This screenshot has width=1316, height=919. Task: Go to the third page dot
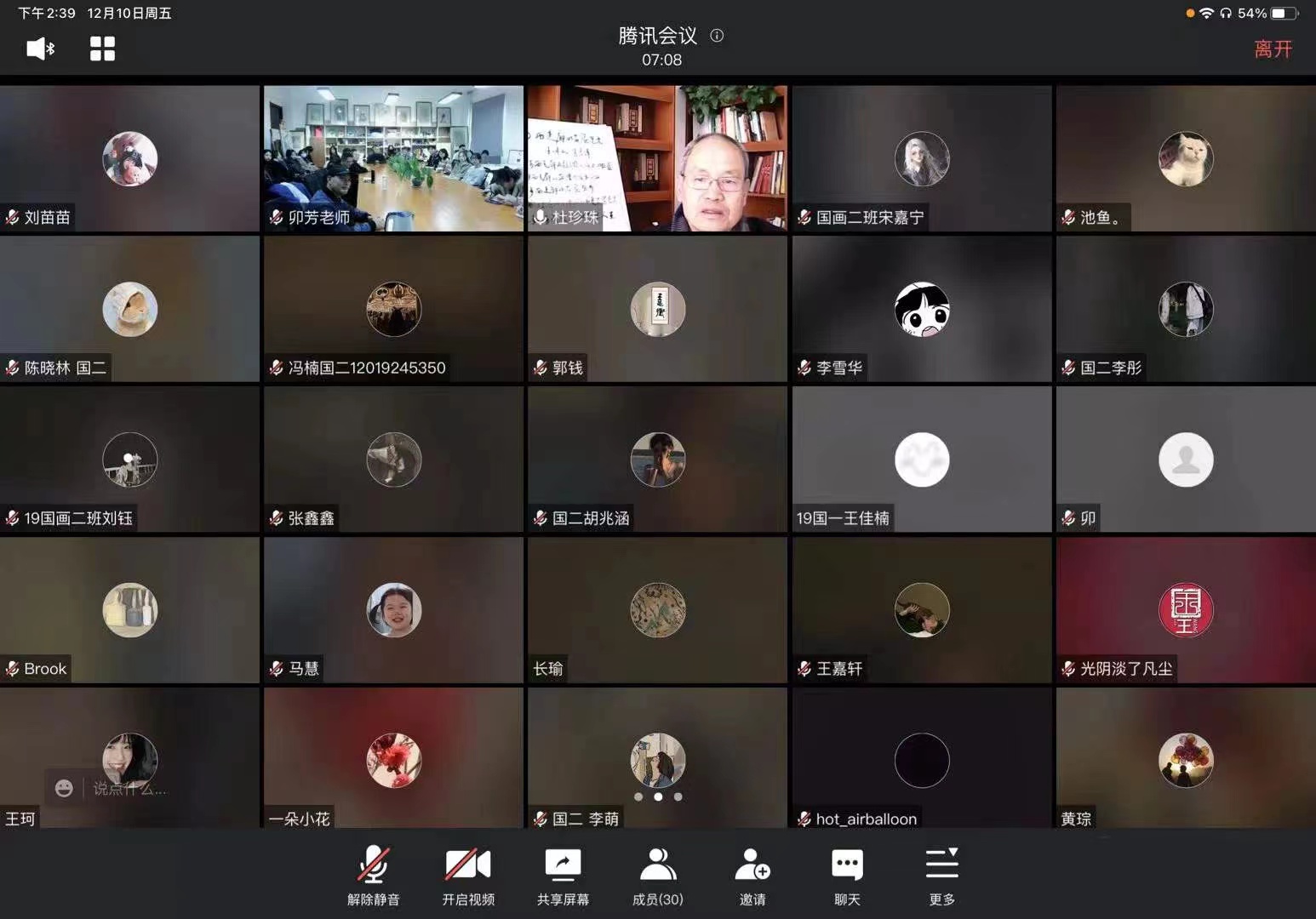(678, 797)
